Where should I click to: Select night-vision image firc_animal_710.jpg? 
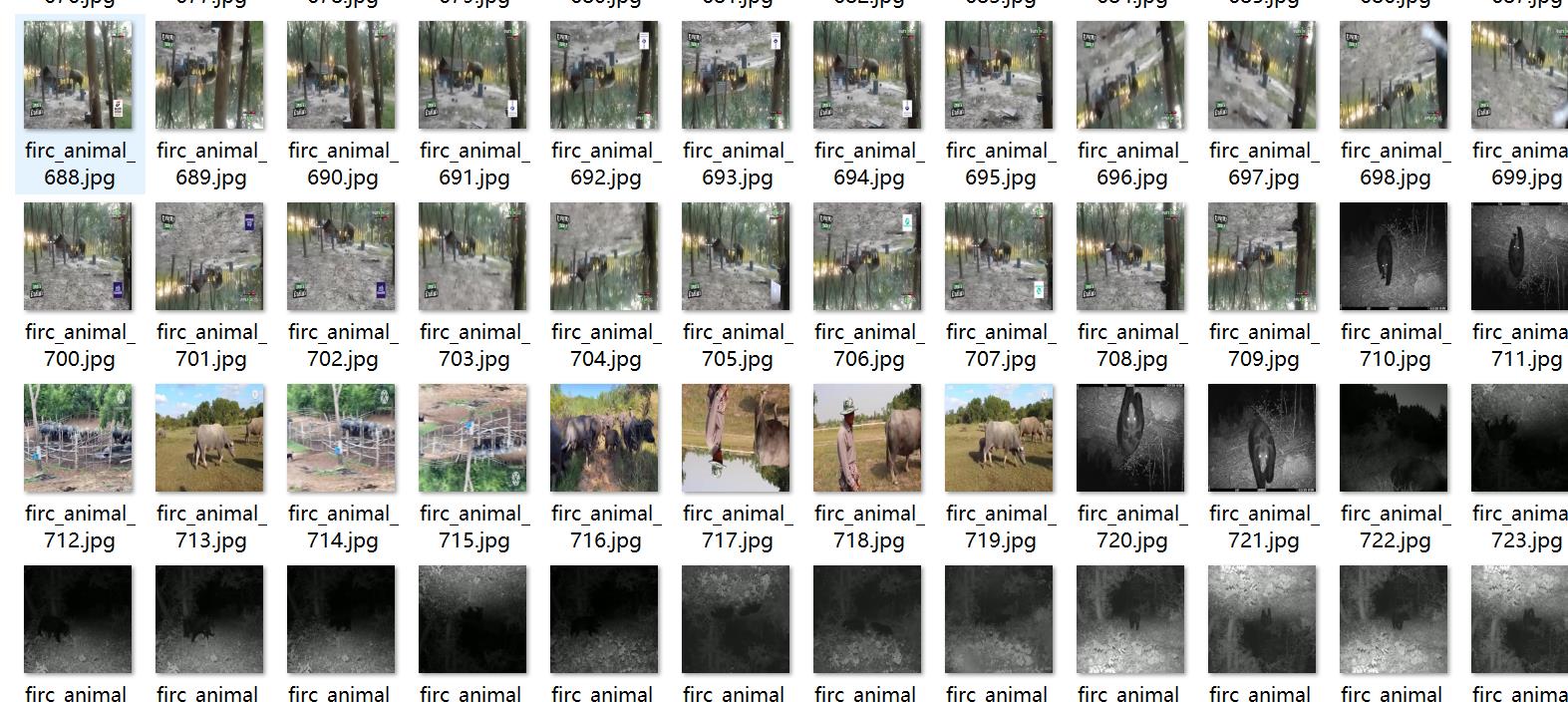[x=1394, y=256]
